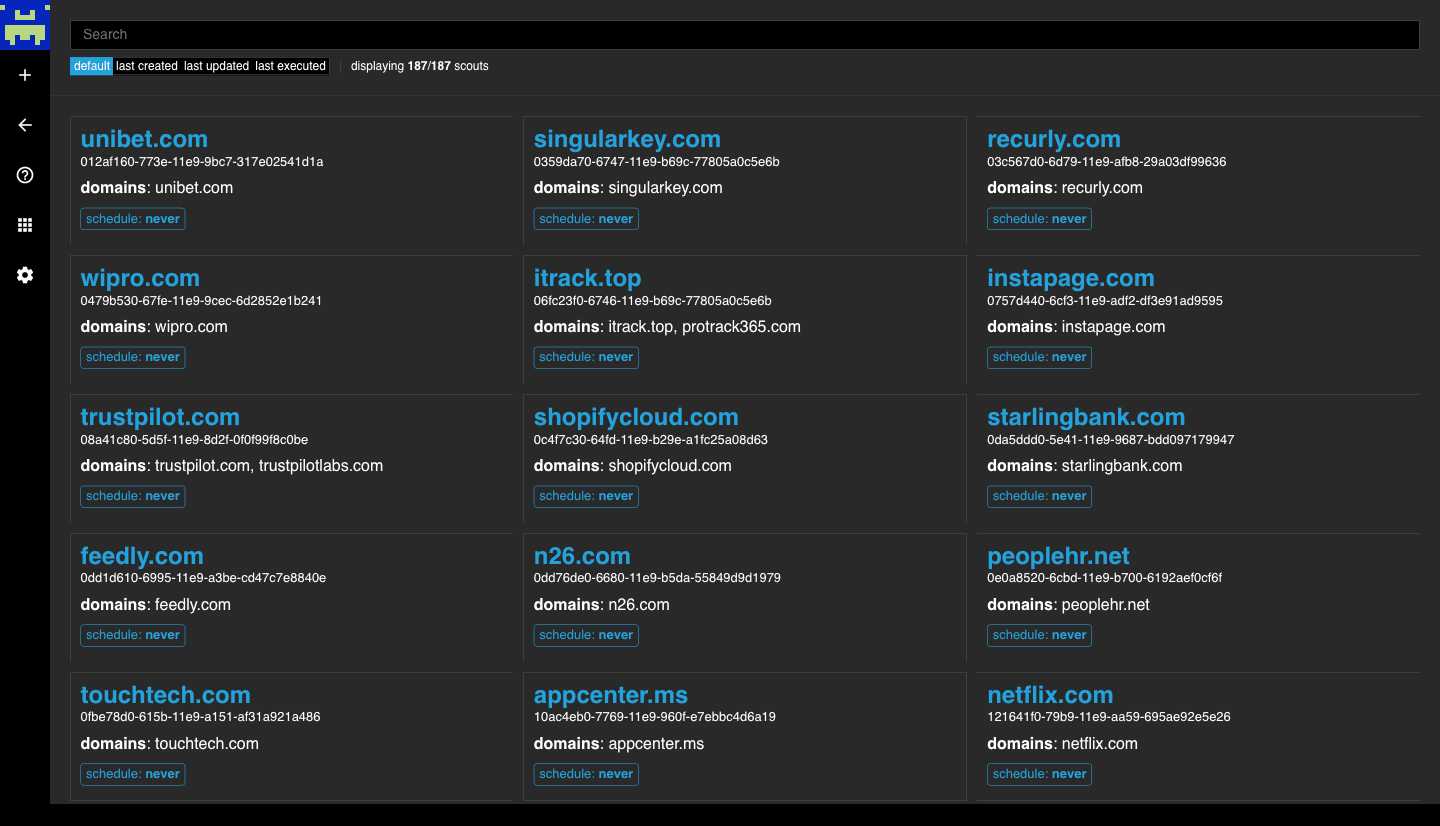Click domains line 'trustpilot.com, trustpilotlabs.com'
Screen dimensions: 1440x826
[232, 466]
